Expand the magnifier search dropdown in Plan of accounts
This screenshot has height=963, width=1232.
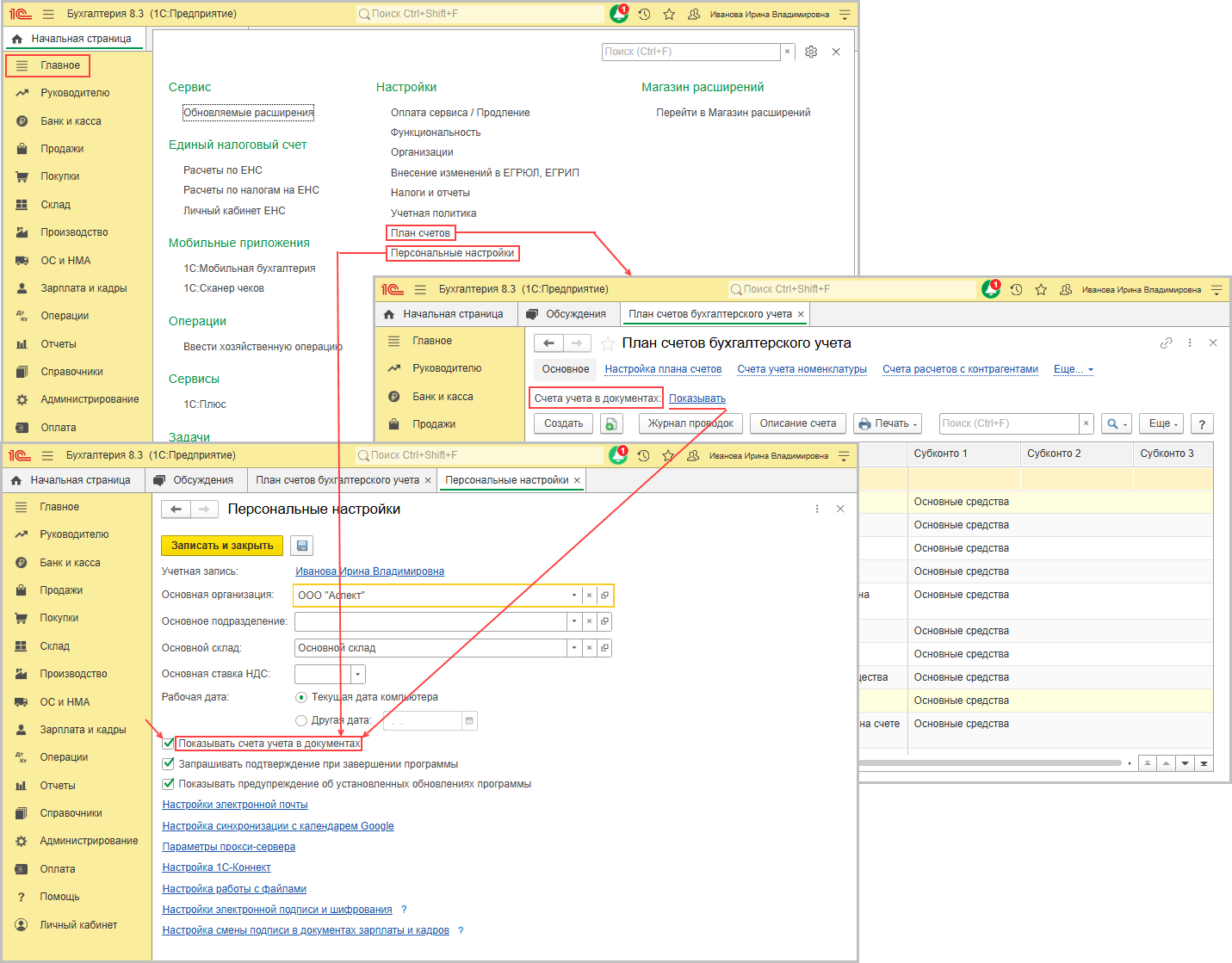[1117, 423]
